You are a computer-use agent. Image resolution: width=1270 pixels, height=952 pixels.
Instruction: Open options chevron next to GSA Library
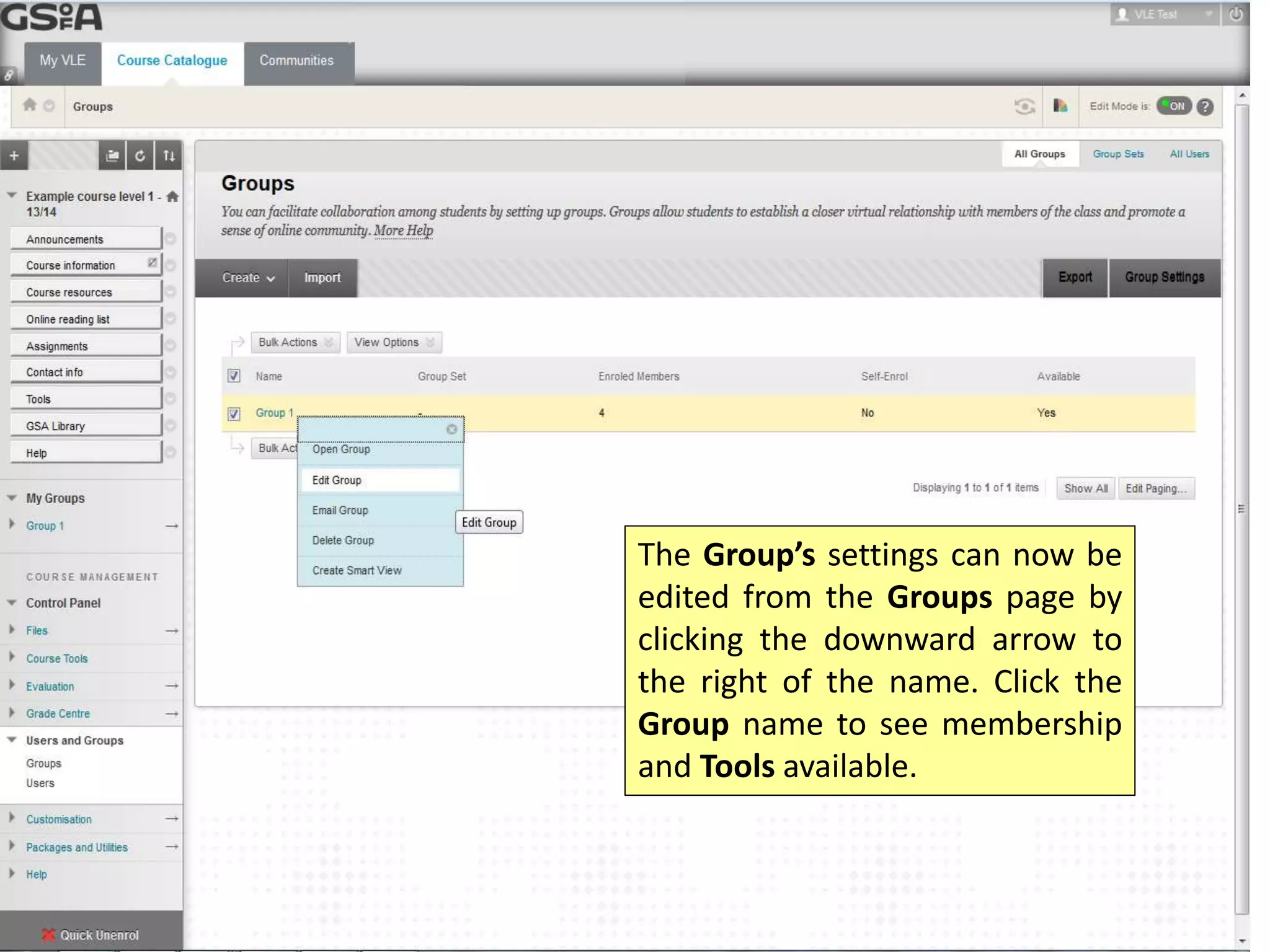(x=171, y=426)
